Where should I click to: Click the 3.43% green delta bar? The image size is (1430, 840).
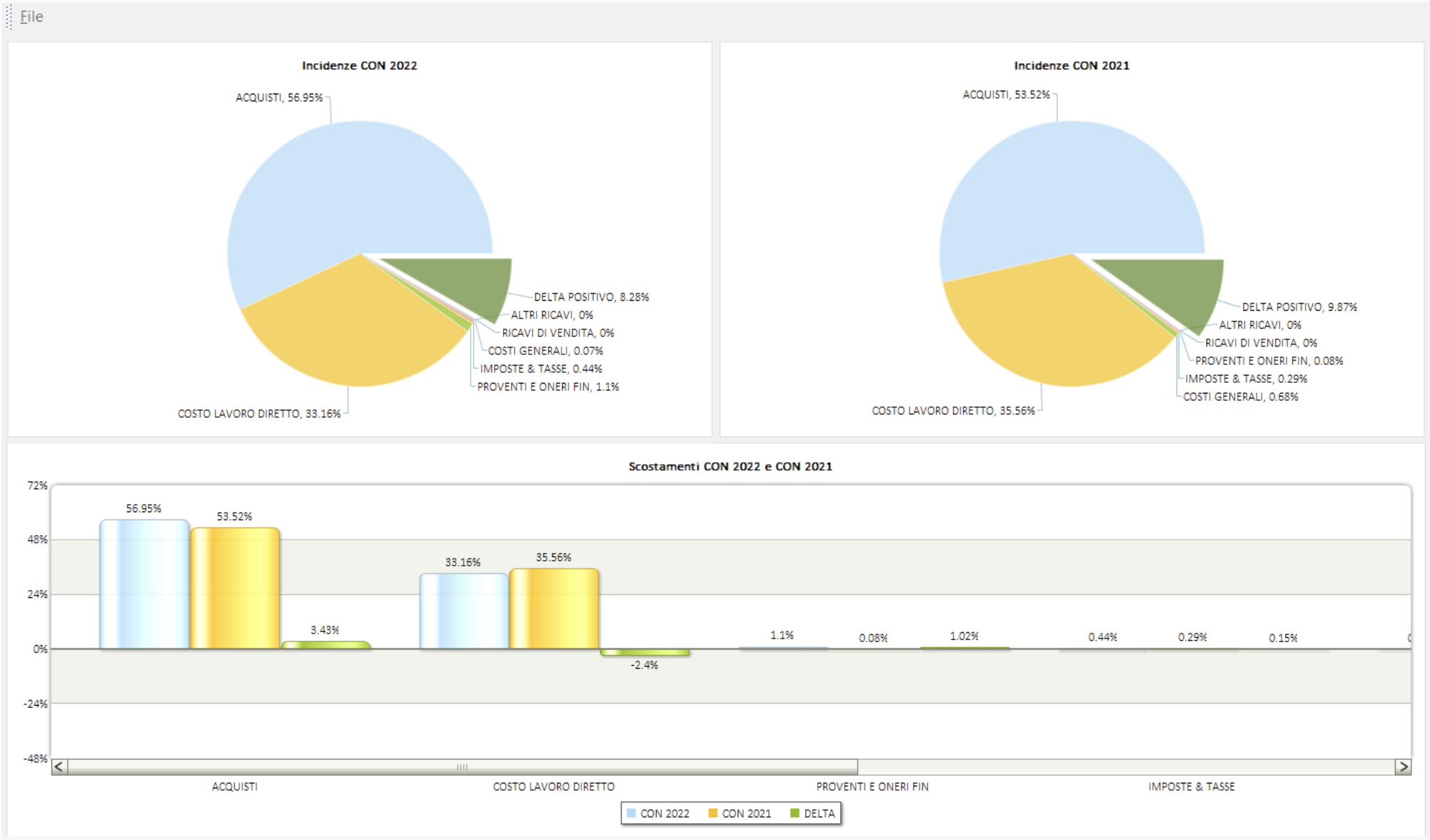tap(325, 645)
